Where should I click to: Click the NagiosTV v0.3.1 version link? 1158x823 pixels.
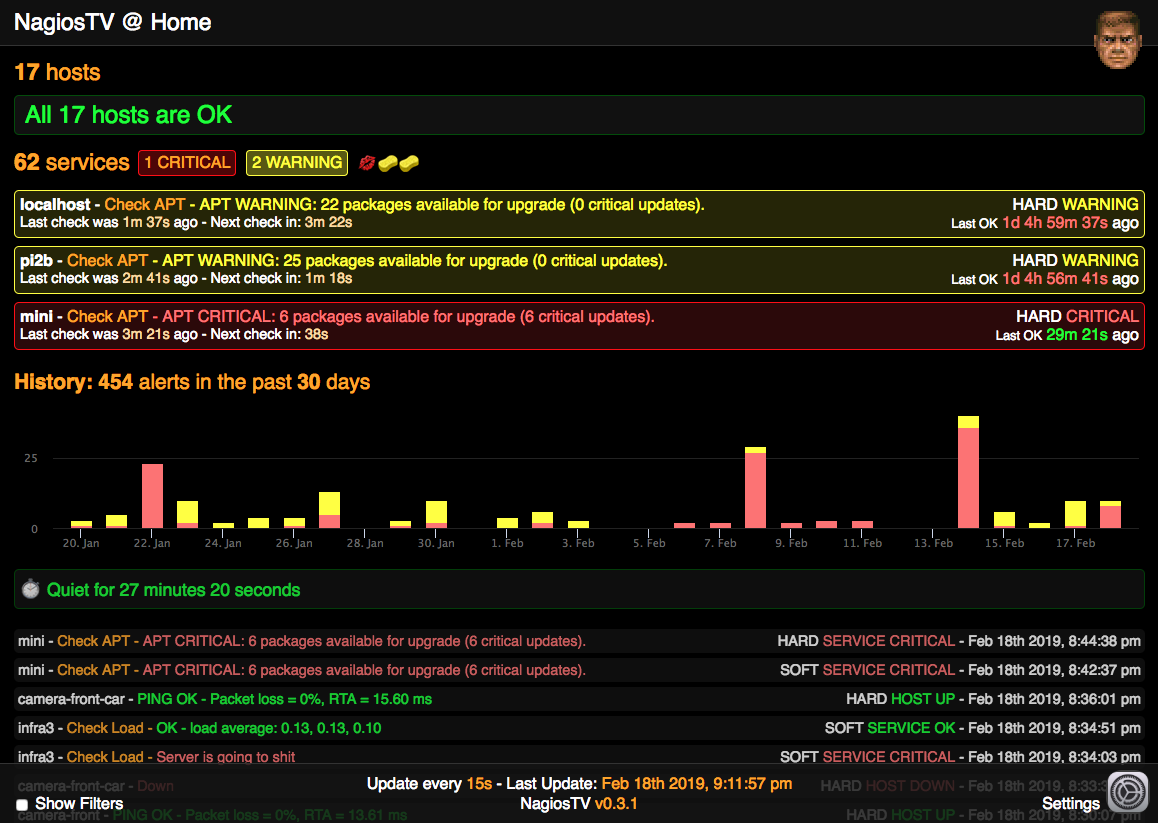pos(579,804)
